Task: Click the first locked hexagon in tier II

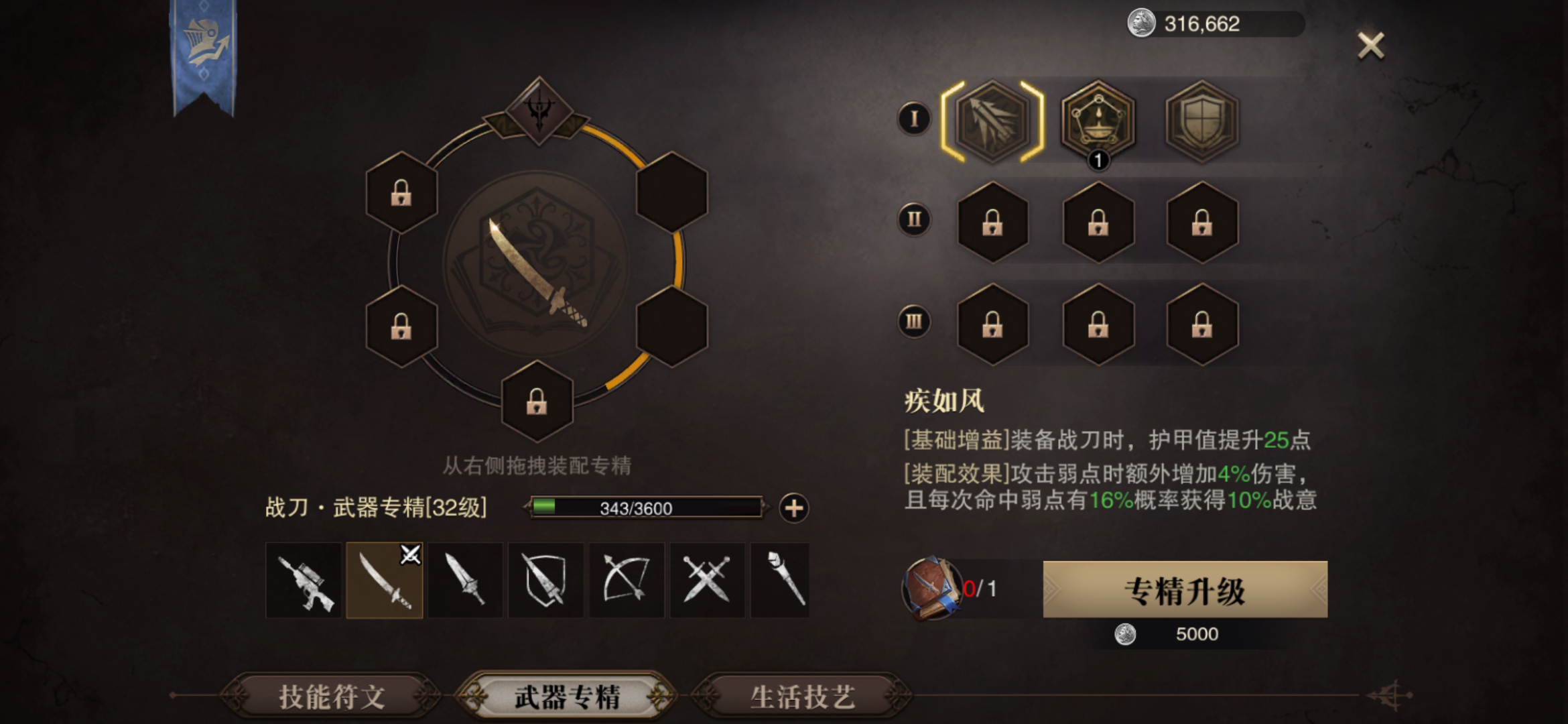Action: point(992,222)
